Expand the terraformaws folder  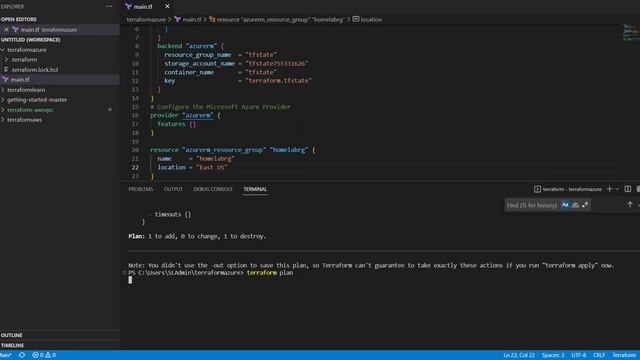(x=24, y=120)
